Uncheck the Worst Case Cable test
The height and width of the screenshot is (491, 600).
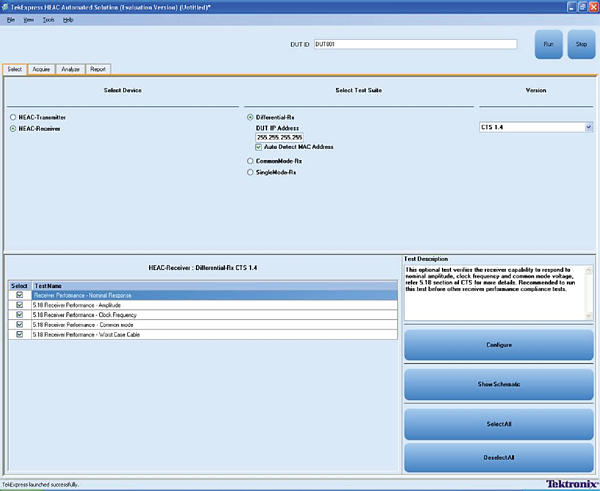[19, 334]
